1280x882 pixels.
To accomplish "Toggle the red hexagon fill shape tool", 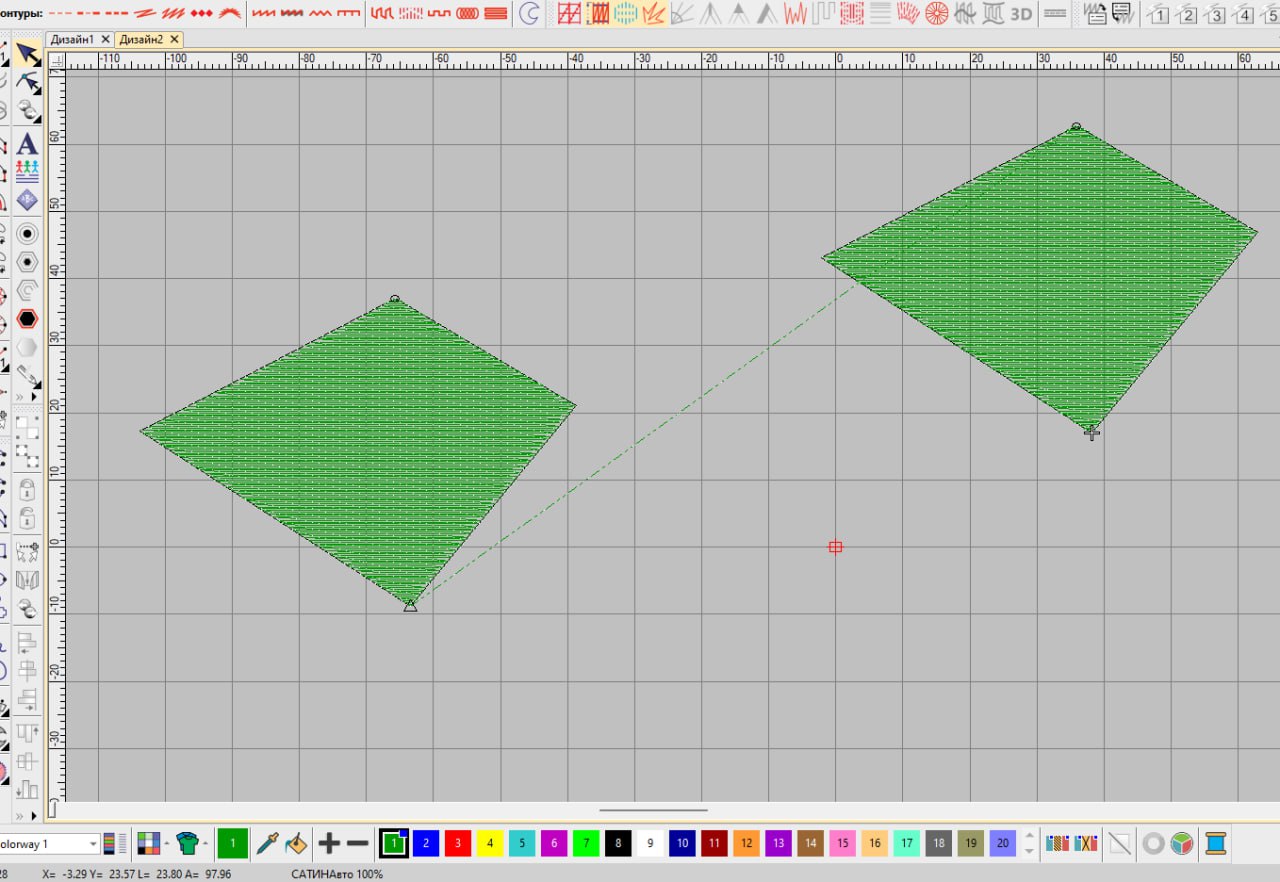I will [28, 319].
